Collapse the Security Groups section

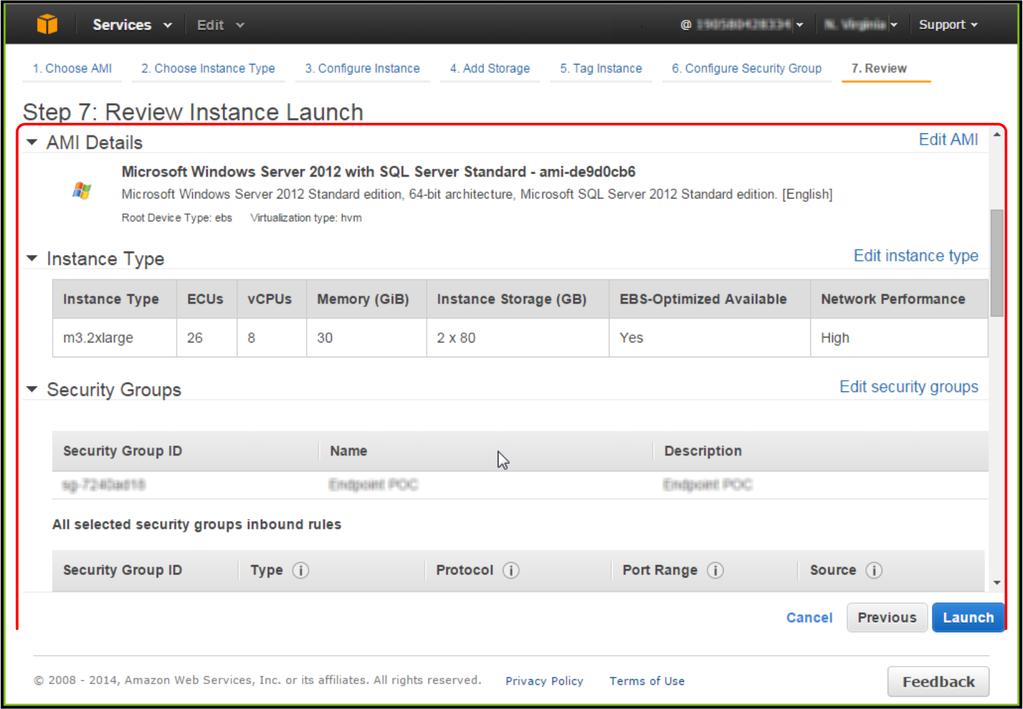(x=32, y=389)
